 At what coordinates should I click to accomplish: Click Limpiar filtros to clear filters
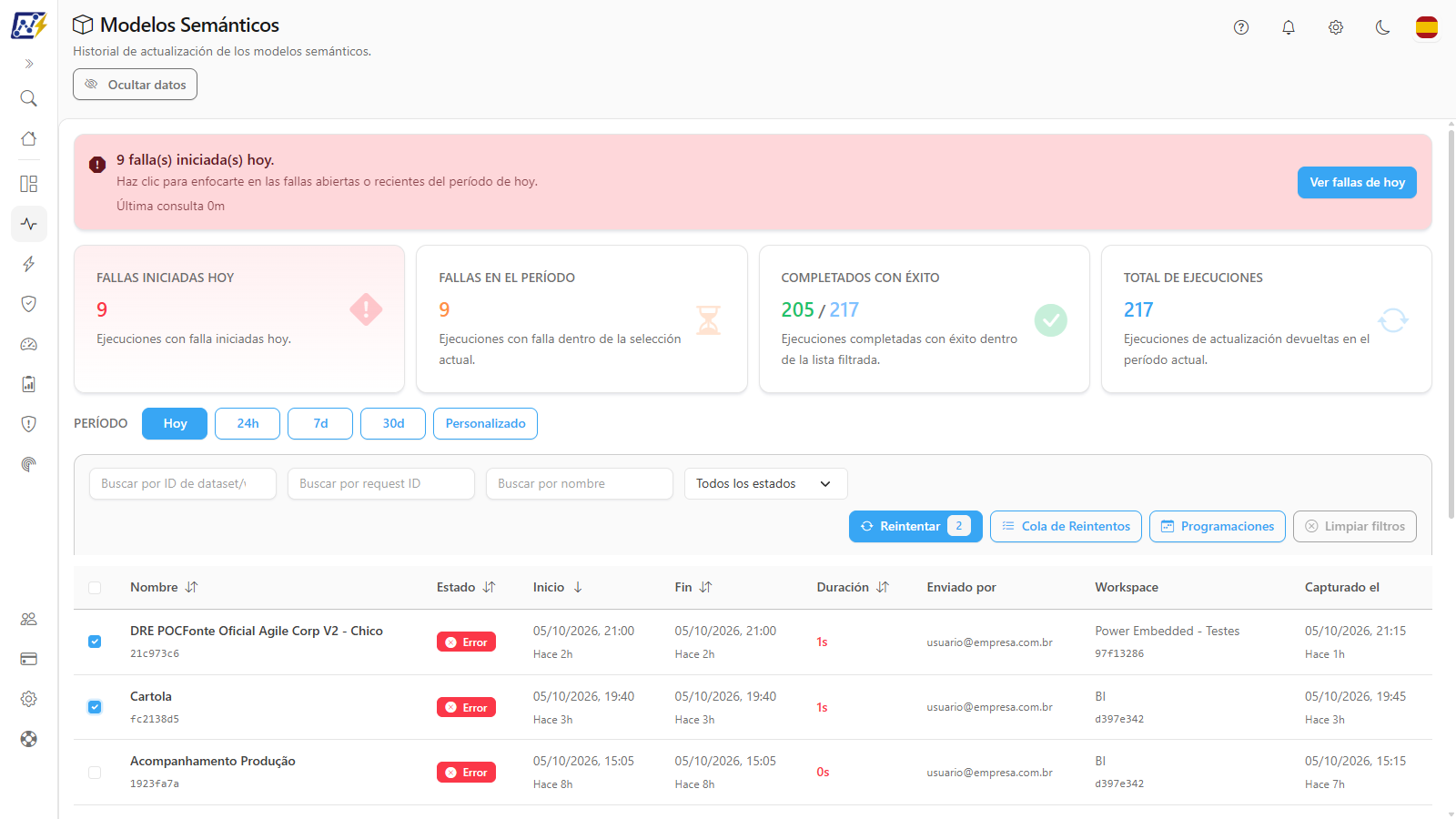(1355, 527)
